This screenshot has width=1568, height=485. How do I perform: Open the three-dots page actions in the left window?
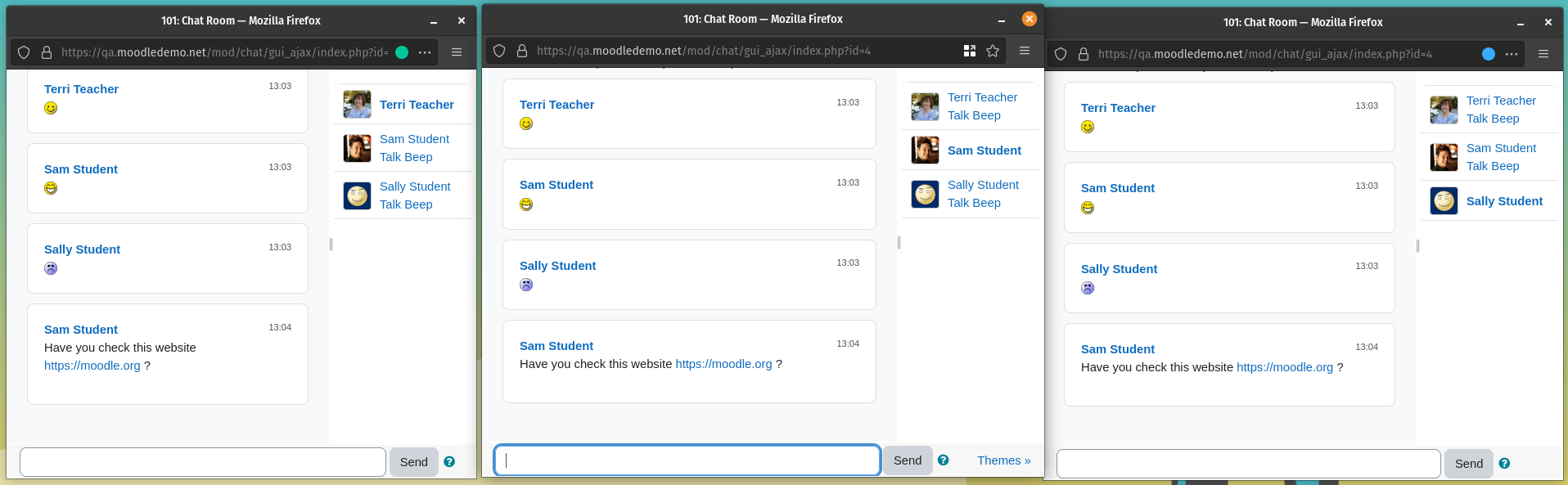tap(425, 52)
